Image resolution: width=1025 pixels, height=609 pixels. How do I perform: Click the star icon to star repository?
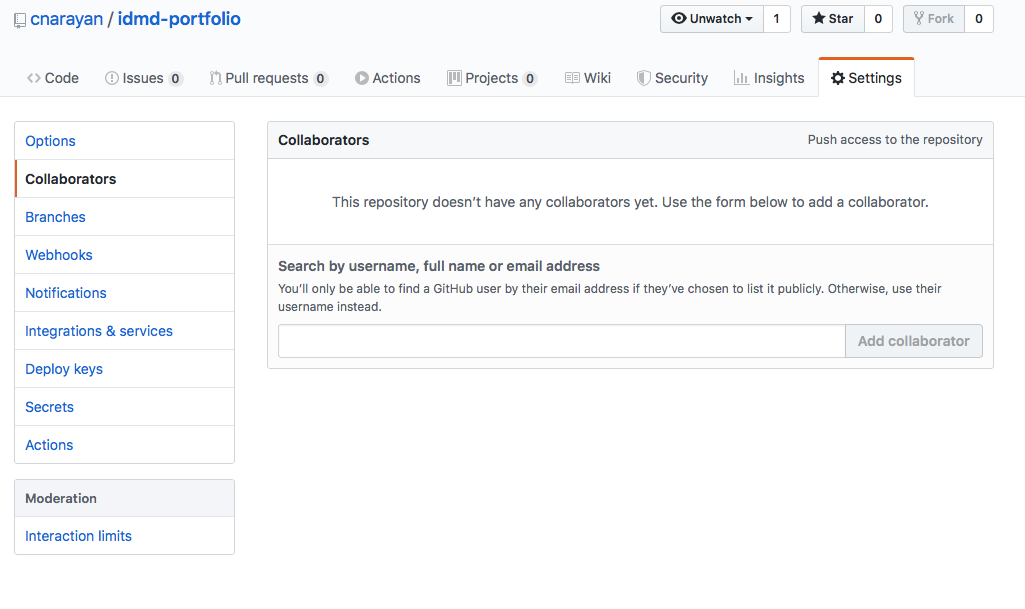(818, 18)
